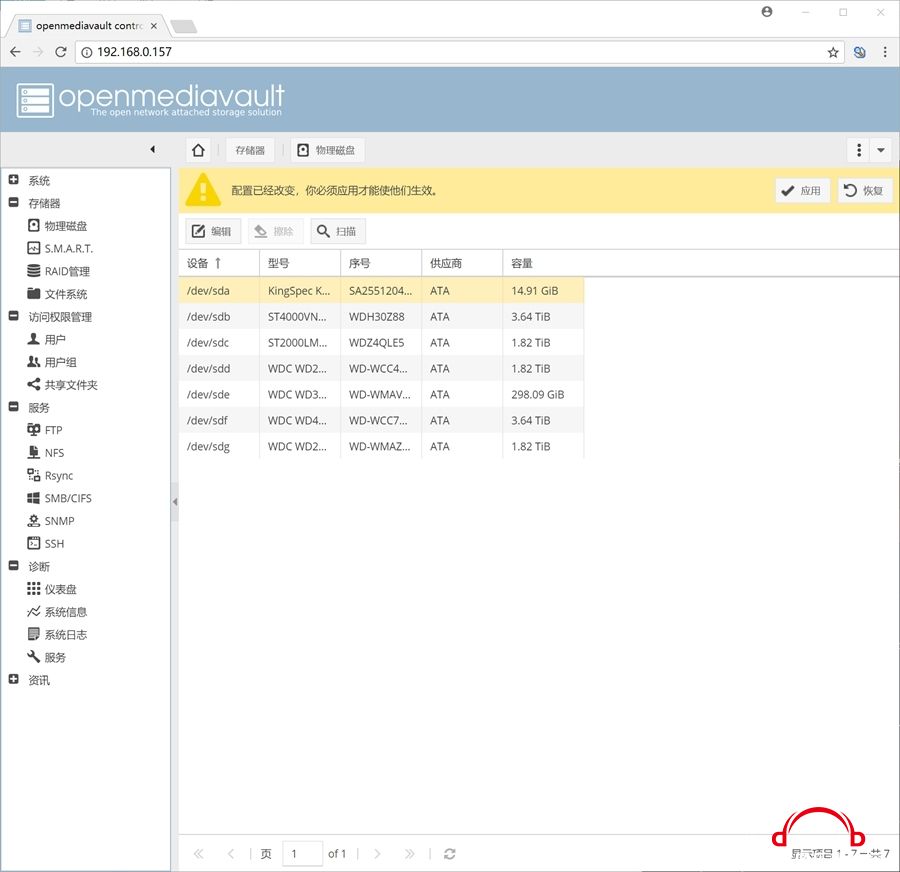Open 系统信息 in the sidebar
900x872 pixels.
pyautogui.click(x=57, y=612)
